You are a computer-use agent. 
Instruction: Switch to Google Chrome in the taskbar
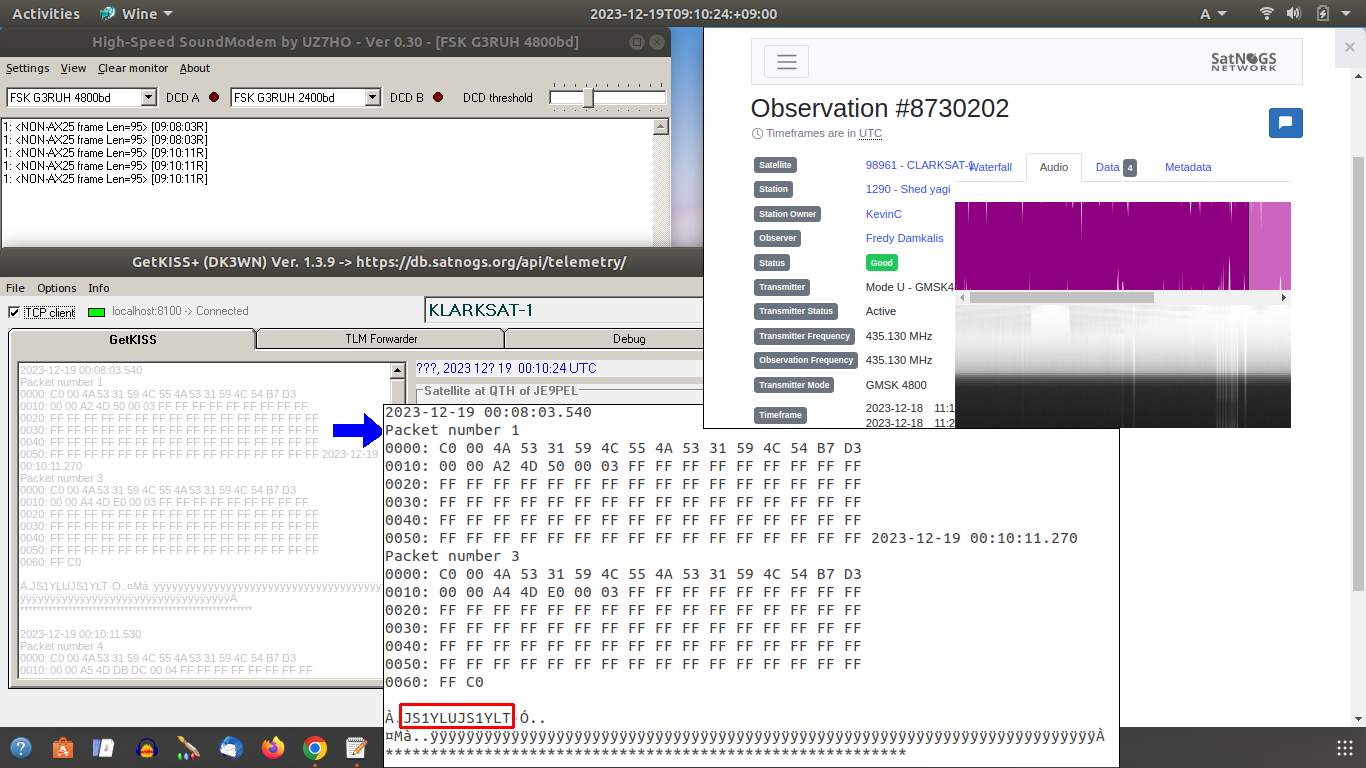[314, 748]
